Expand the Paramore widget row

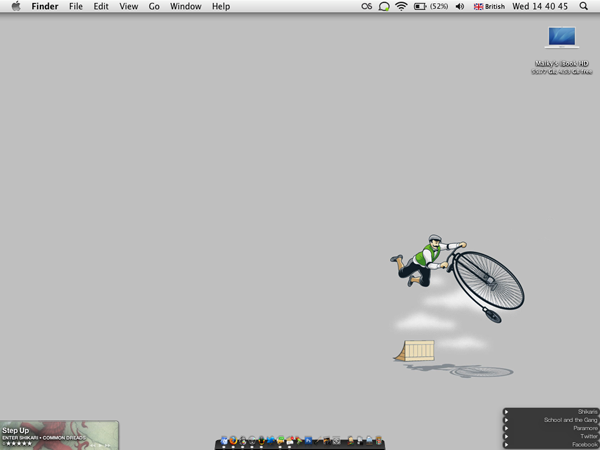tap(506, 428)
